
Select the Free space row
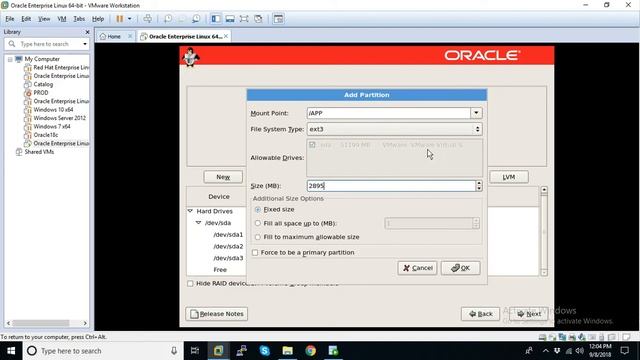point(220,270)
